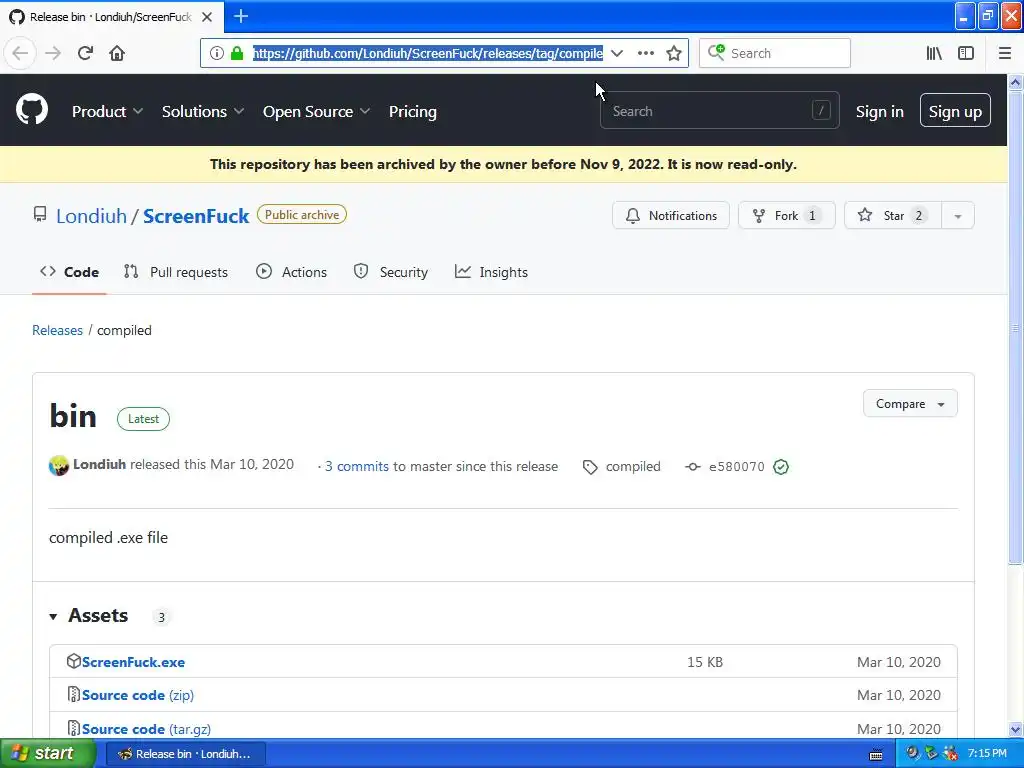Expand the Open Source menu
The height and width of the screenshot is (768, 1024).
click(316, 112)
